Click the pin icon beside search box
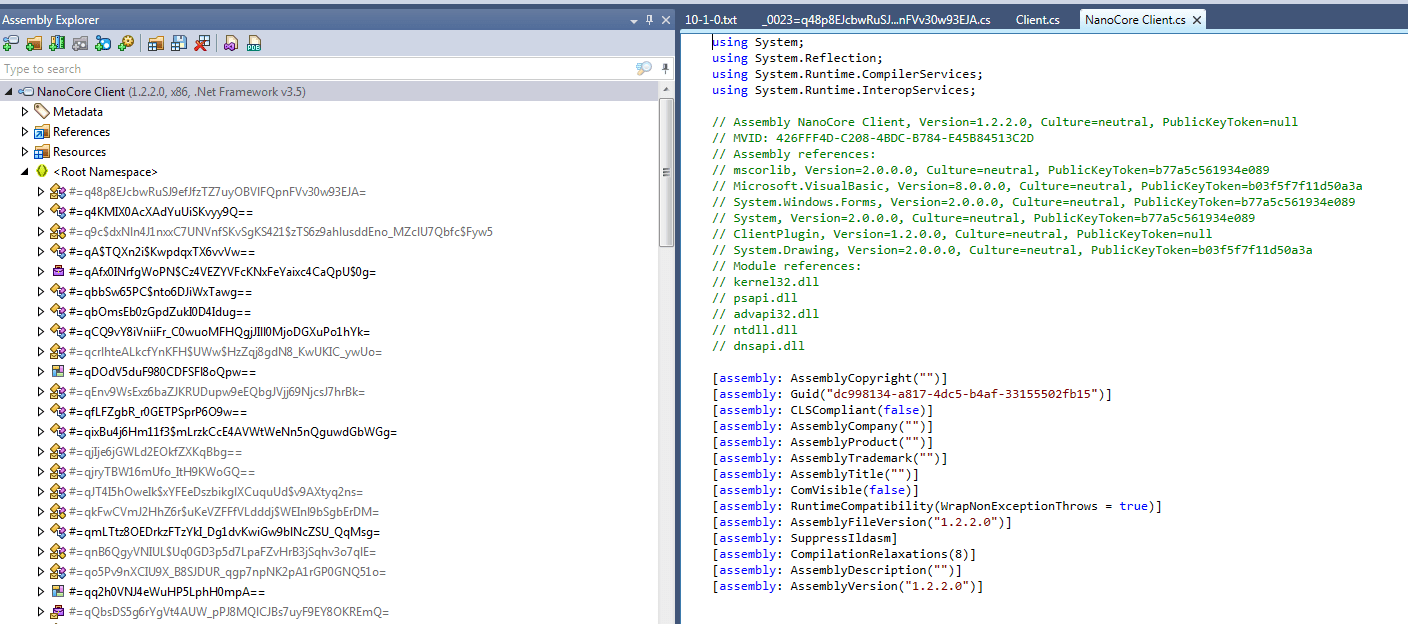1408x624 pixels. pos(665,69)
